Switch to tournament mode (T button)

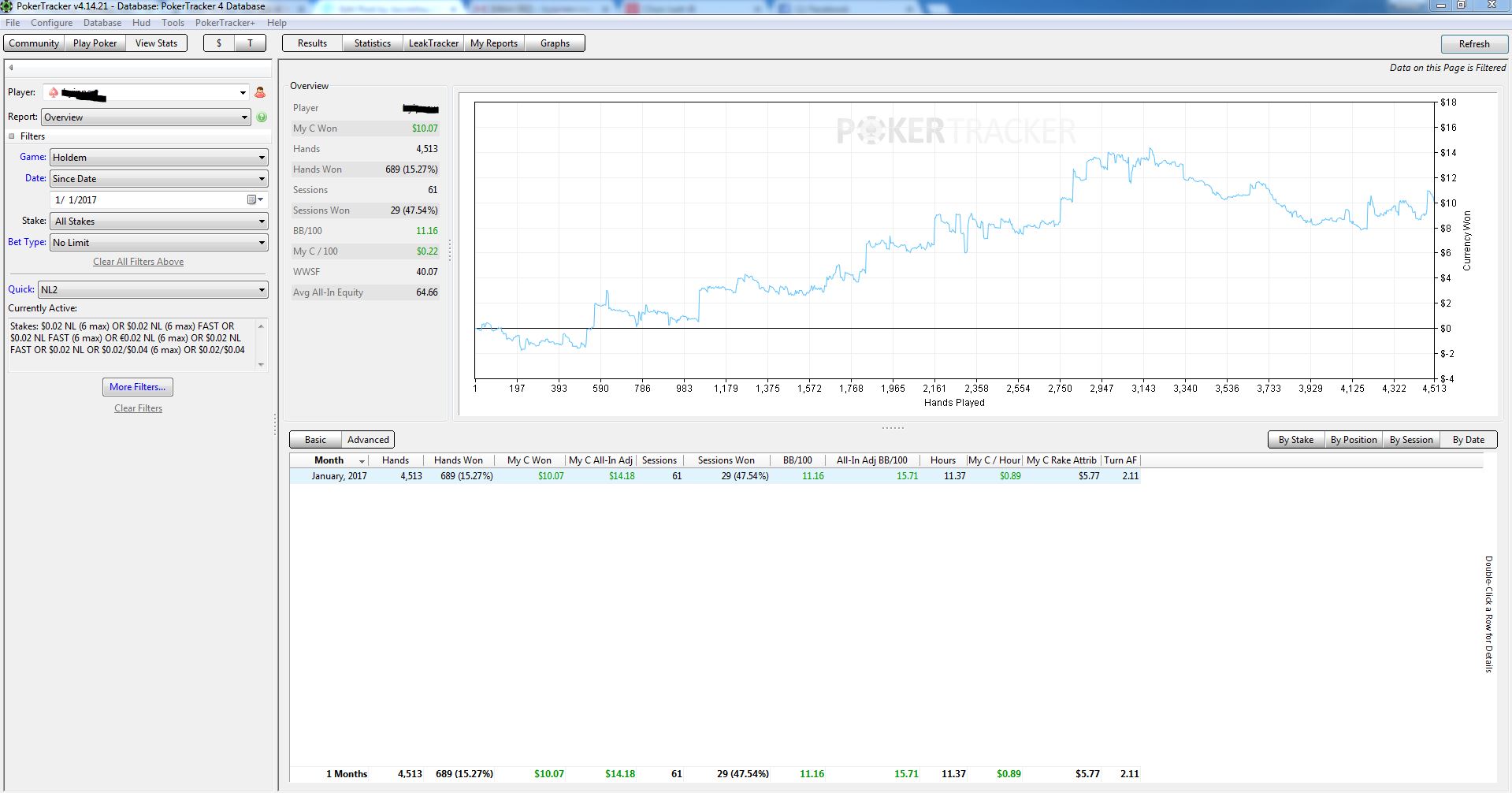[x=251, y=43]
